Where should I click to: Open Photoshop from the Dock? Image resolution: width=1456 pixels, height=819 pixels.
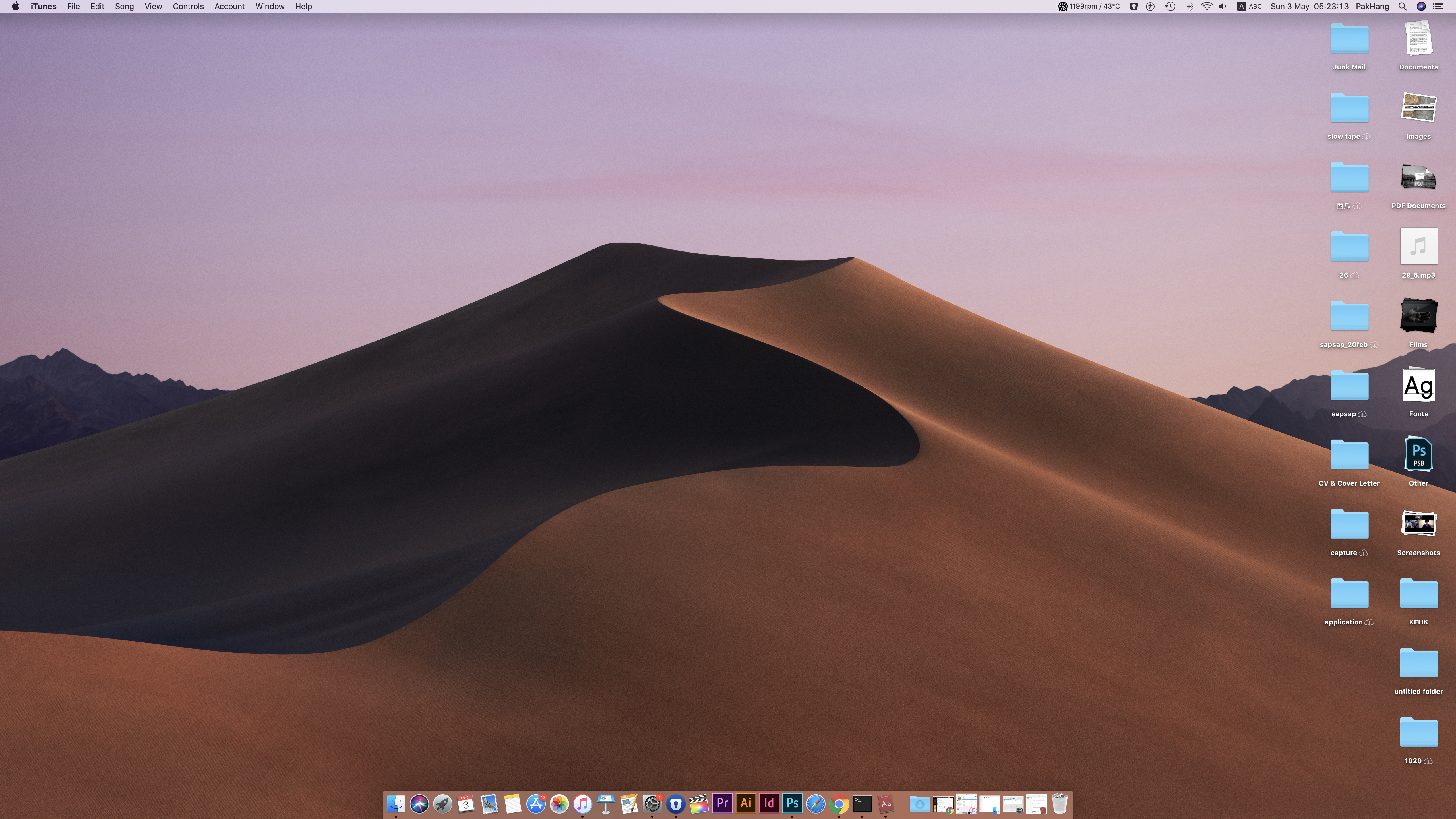pos(793,803)
